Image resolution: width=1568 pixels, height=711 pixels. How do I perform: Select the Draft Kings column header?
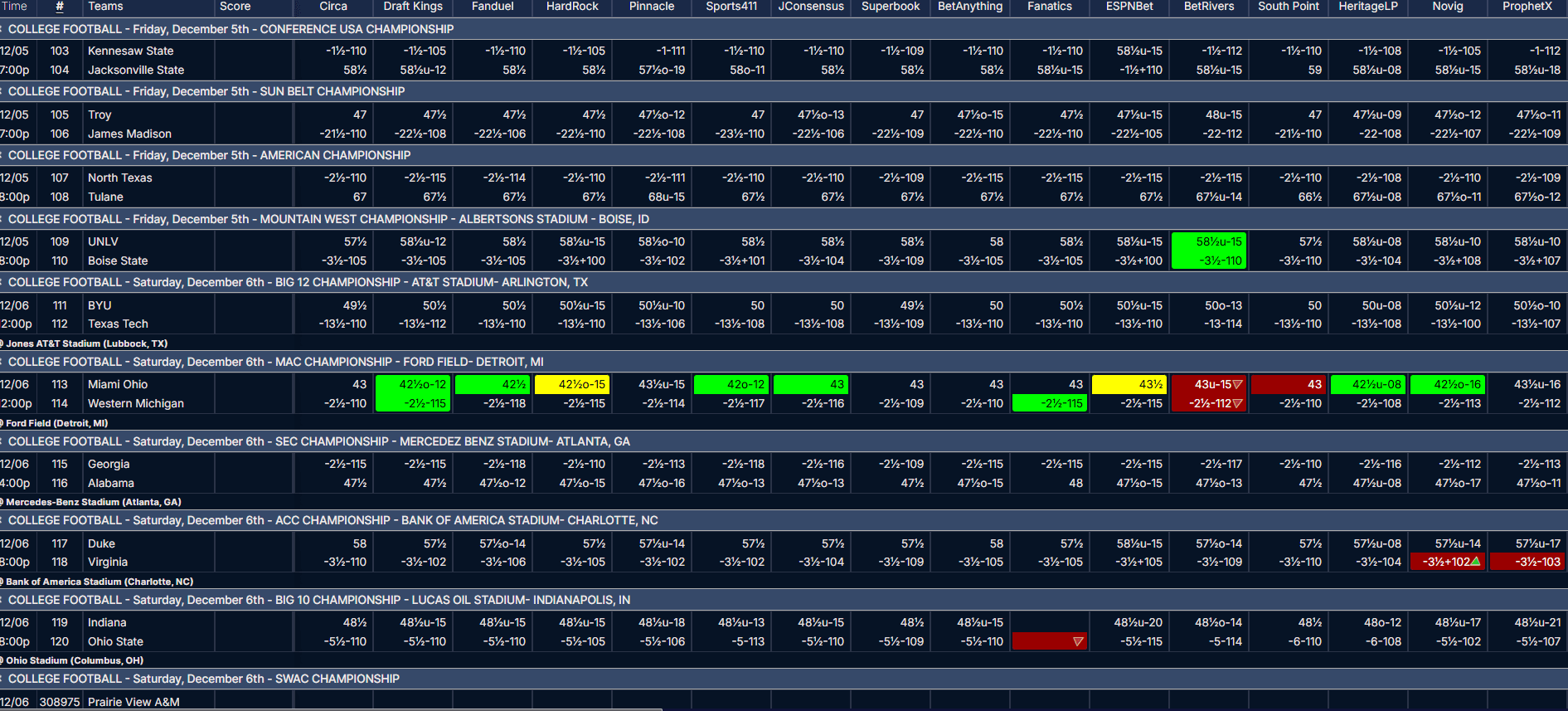click(413, 7)
